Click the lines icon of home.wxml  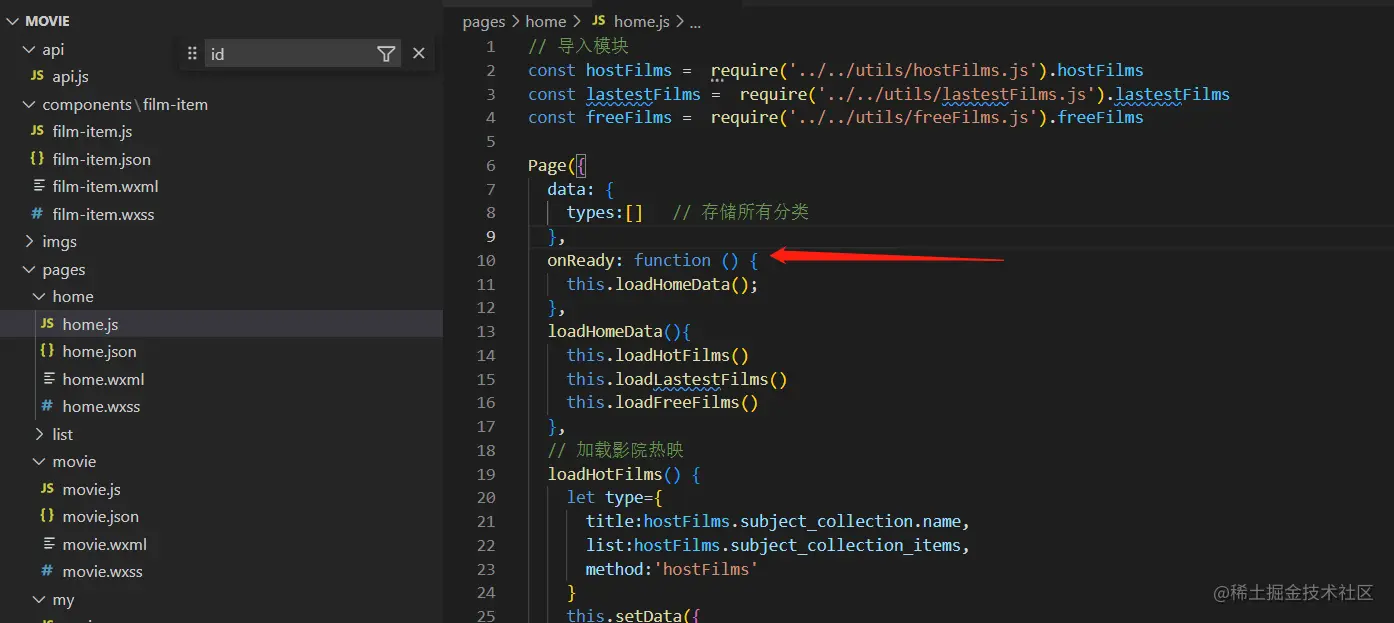(x=49, y=379)
